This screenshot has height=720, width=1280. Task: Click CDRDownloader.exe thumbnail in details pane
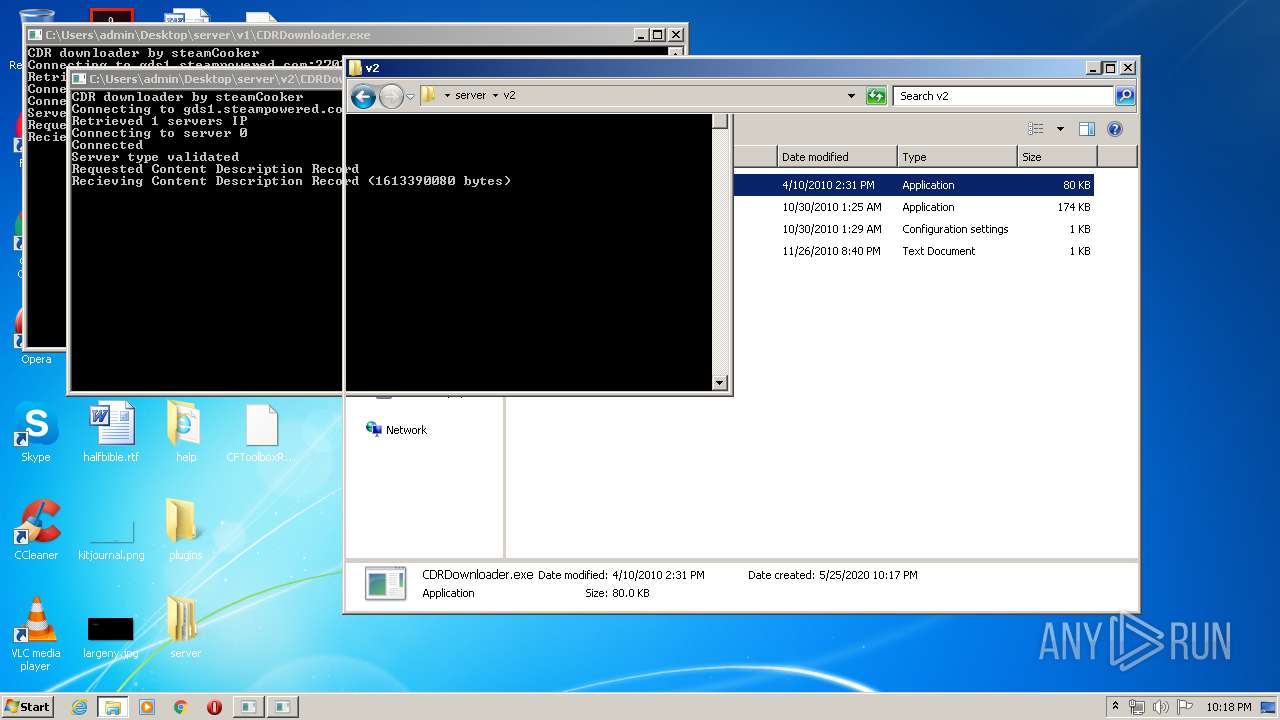tap(385, 583)
